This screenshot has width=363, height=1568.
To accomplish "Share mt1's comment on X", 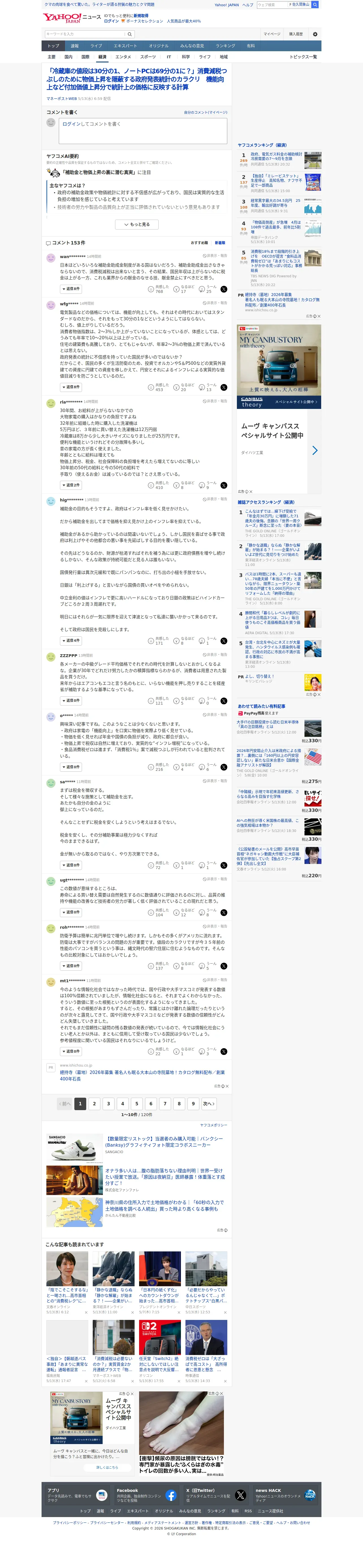I will pyautogui.click(x=224, y=1051).
